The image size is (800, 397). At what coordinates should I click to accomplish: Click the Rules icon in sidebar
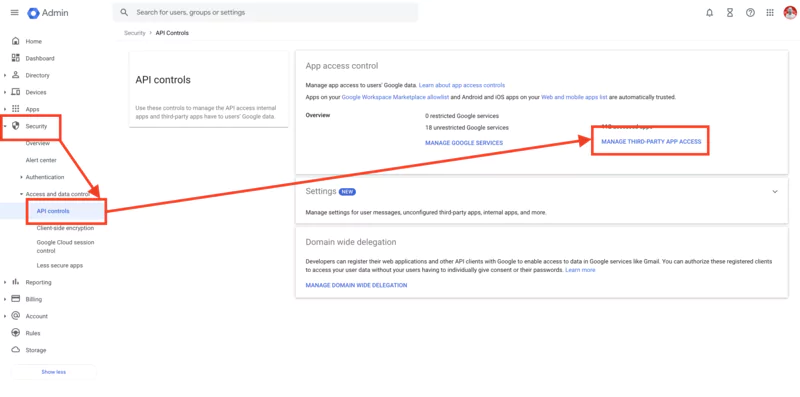click(x=15, y=333)
